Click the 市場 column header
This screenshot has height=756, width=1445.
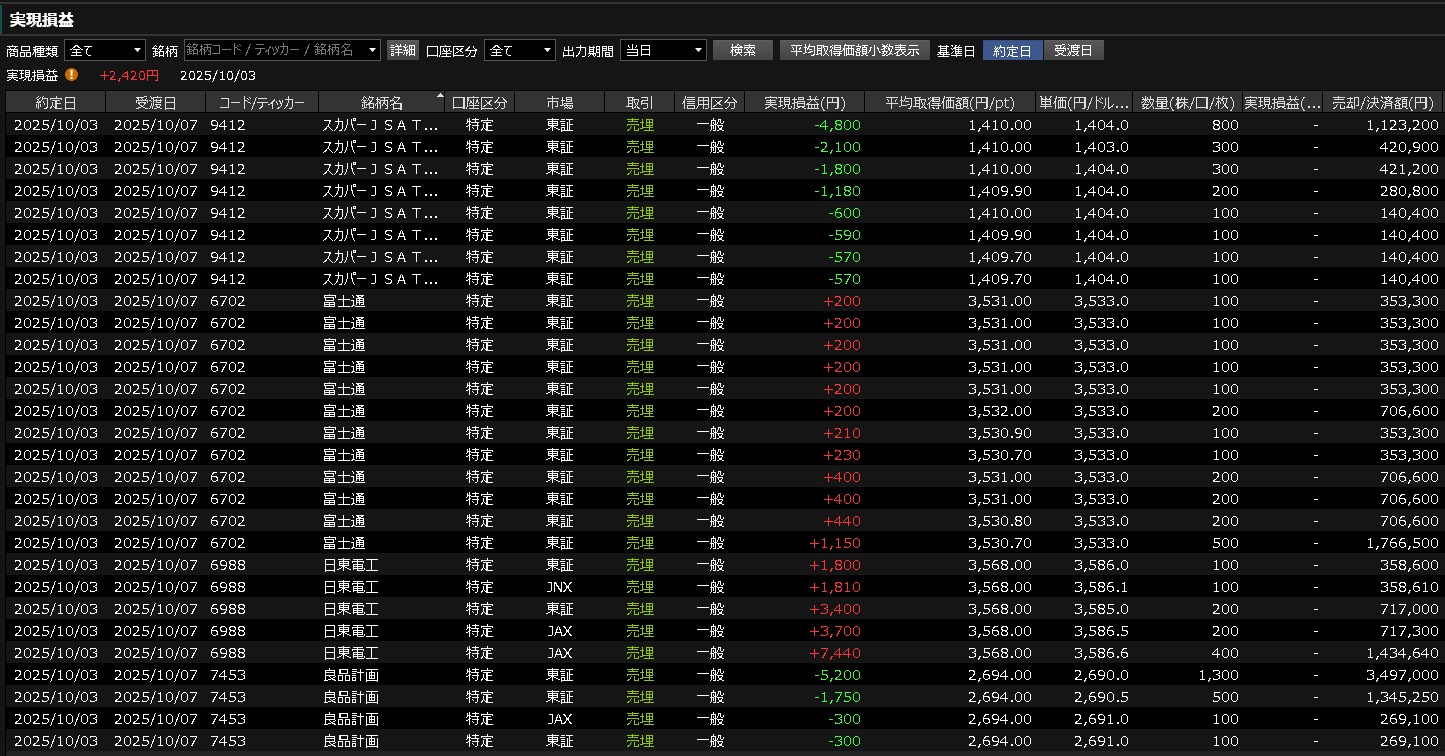point(559,103)
